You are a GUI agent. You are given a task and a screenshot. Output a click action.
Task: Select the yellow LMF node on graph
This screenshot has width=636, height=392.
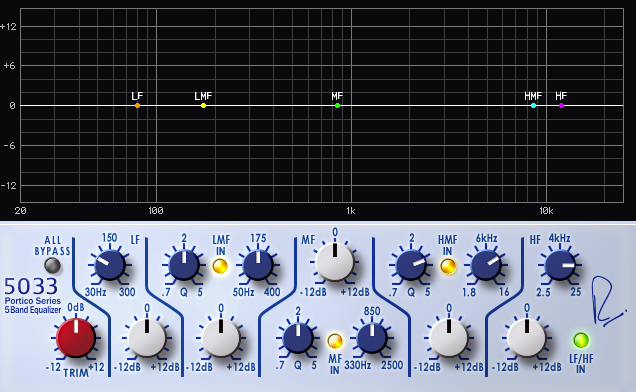(x=204, y=106)
